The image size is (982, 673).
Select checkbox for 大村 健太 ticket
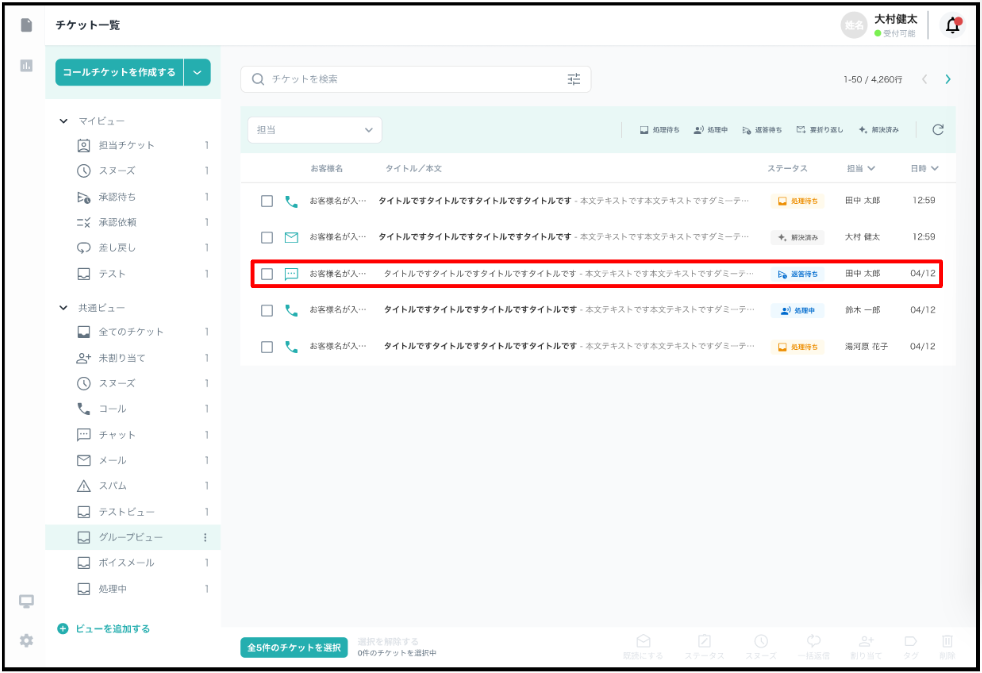click(x=267, y=237)
